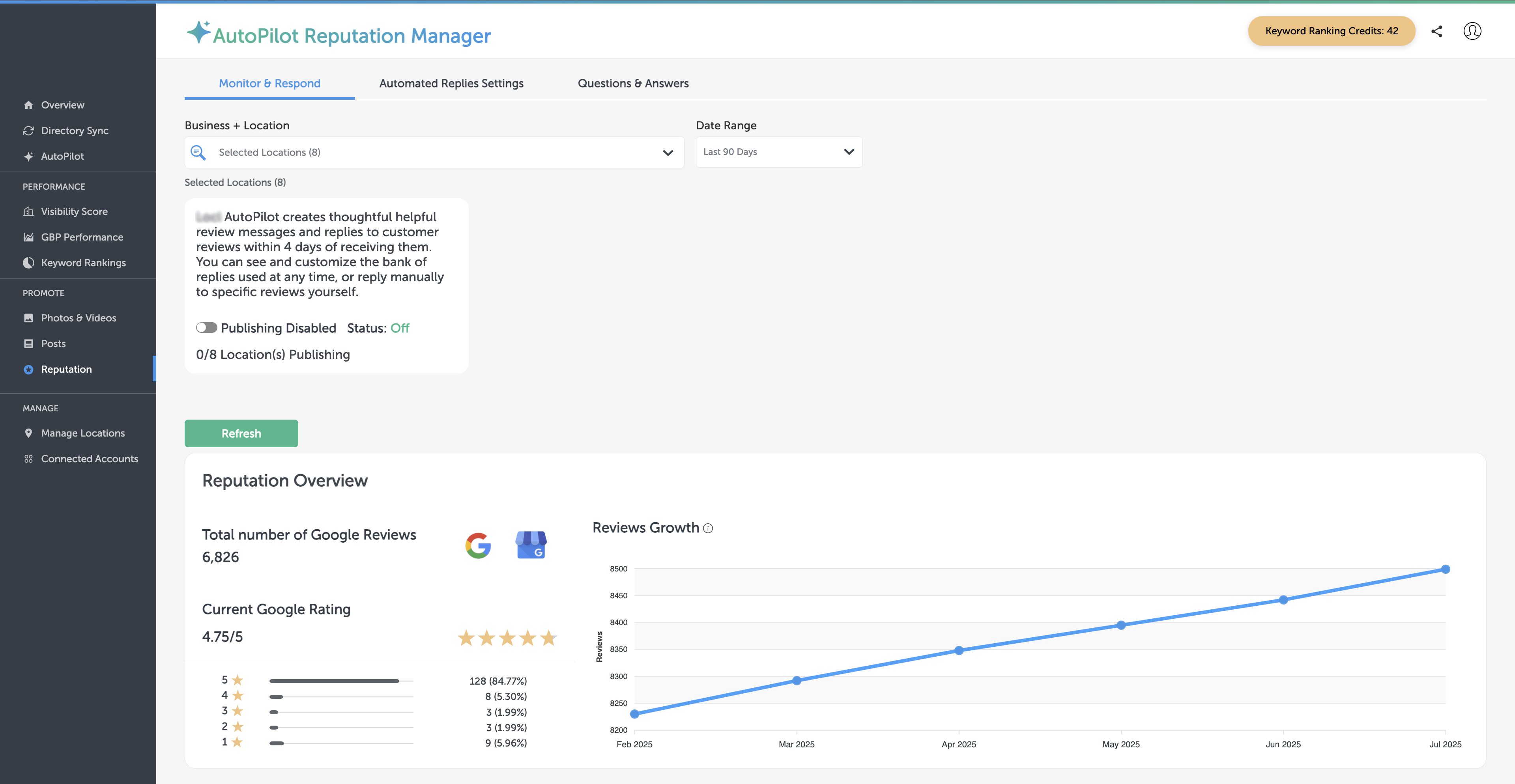Click the Reviews Growth info icon
The height and width of the screenshot is (784, 1515).
708,528
